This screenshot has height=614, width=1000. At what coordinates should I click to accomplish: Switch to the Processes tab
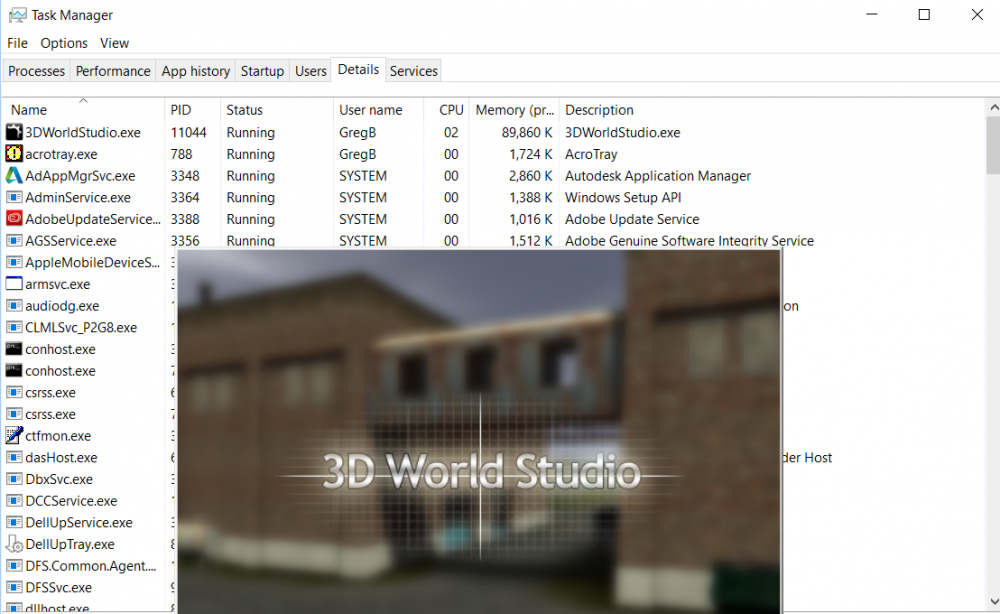point(37,71)
